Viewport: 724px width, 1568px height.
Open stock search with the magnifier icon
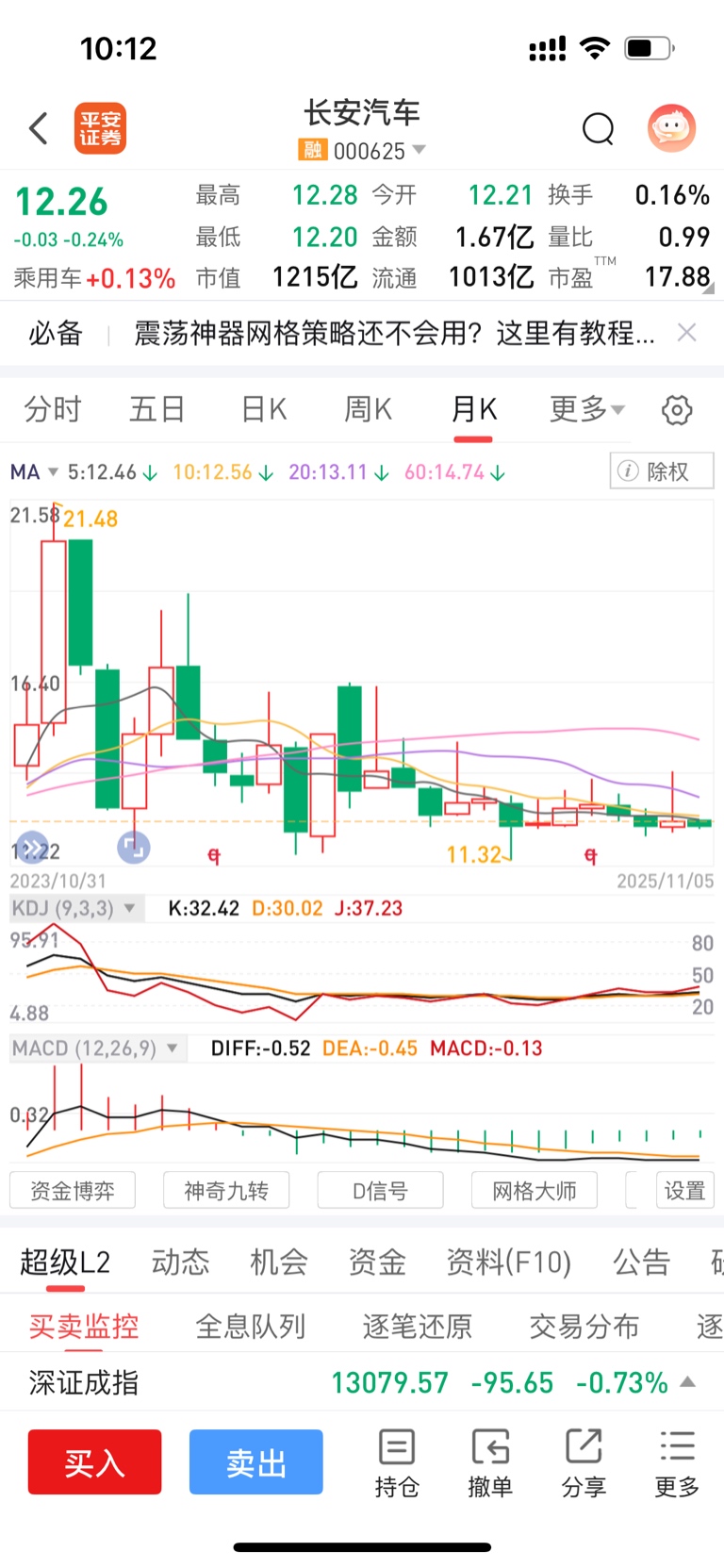(x=598, y=128)
